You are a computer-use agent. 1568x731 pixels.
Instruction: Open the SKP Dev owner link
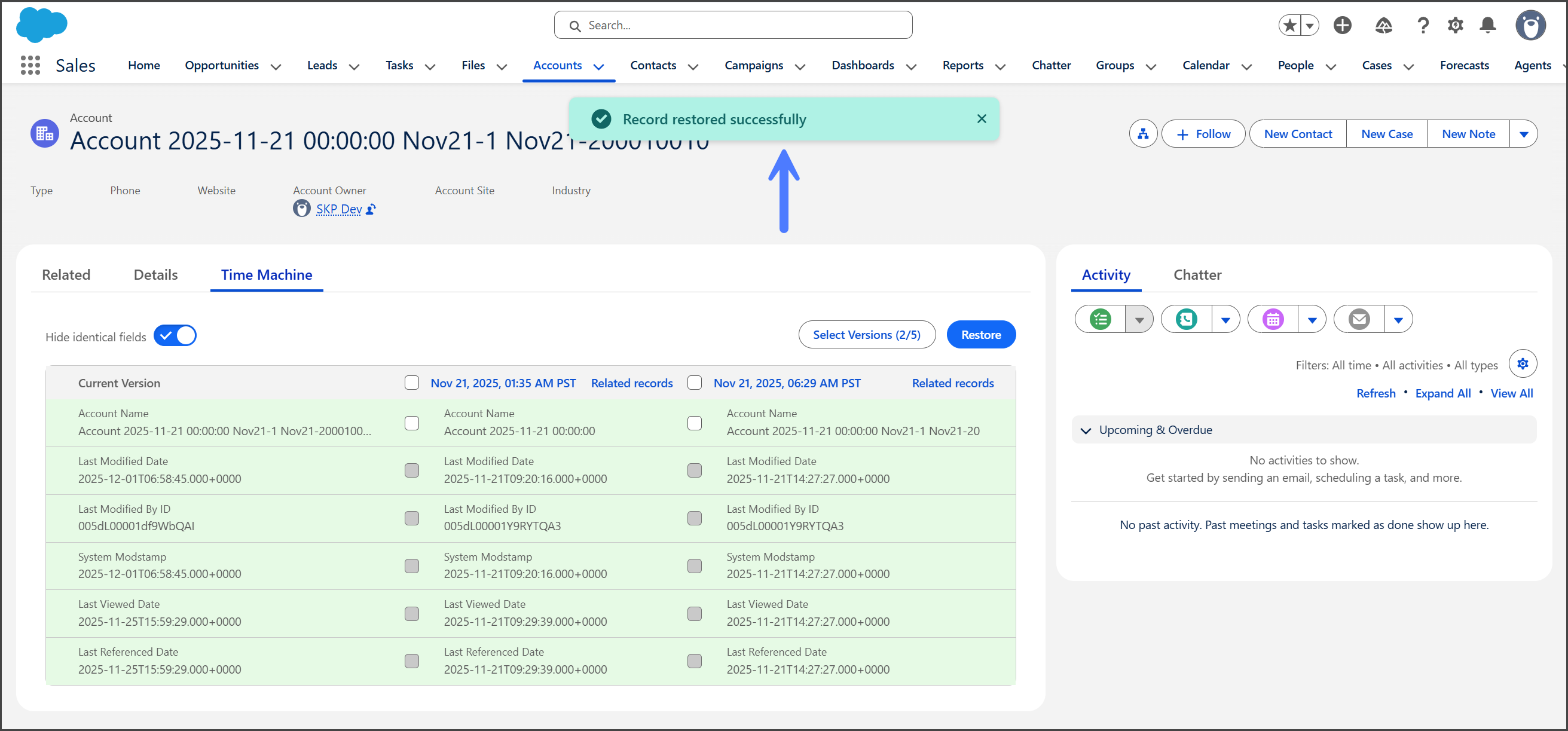pyautogui.click(x=338, y=209)
